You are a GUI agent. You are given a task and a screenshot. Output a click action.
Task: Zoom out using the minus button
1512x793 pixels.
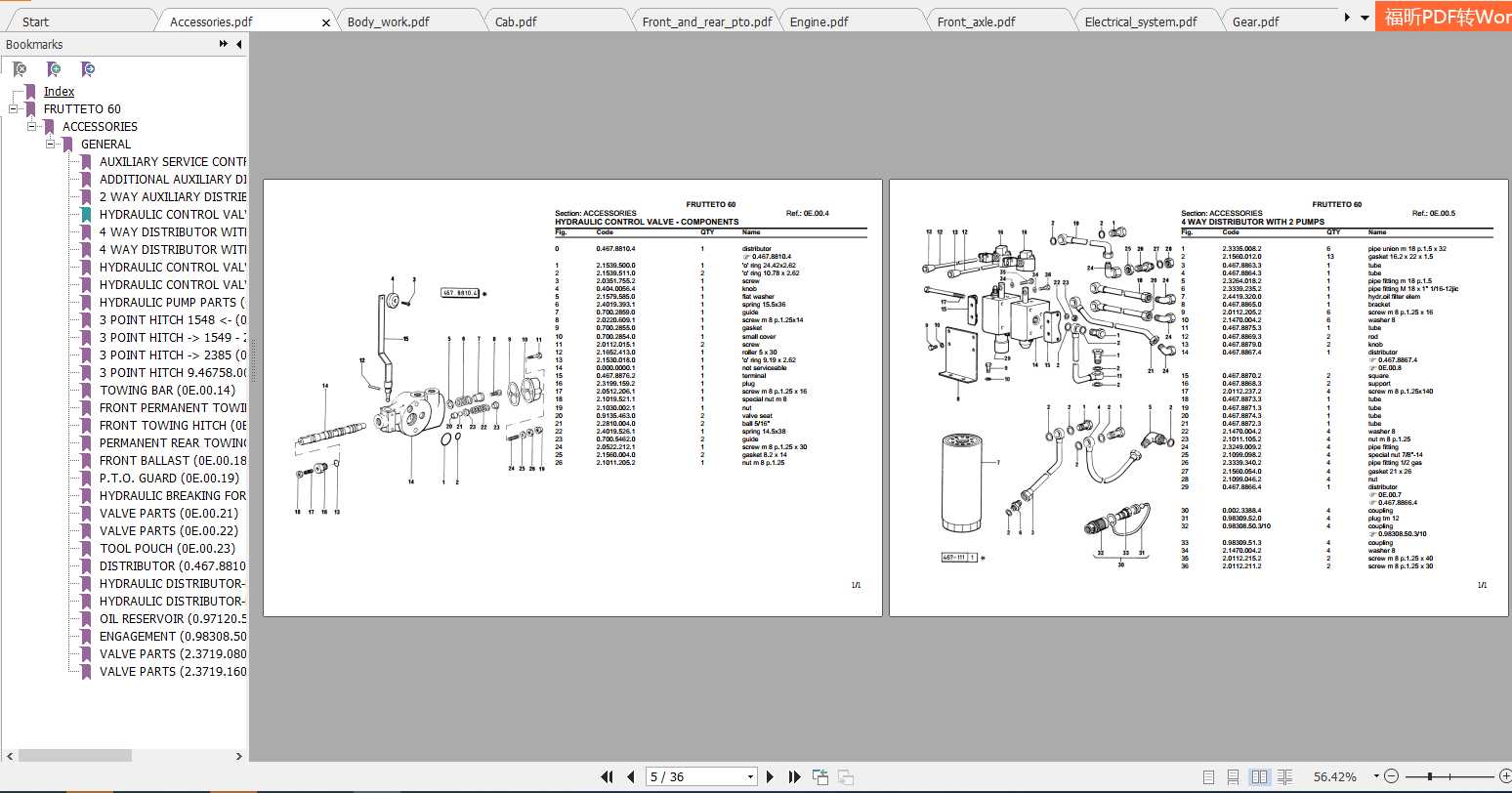pyautogui.click(x=1392, y=776)
